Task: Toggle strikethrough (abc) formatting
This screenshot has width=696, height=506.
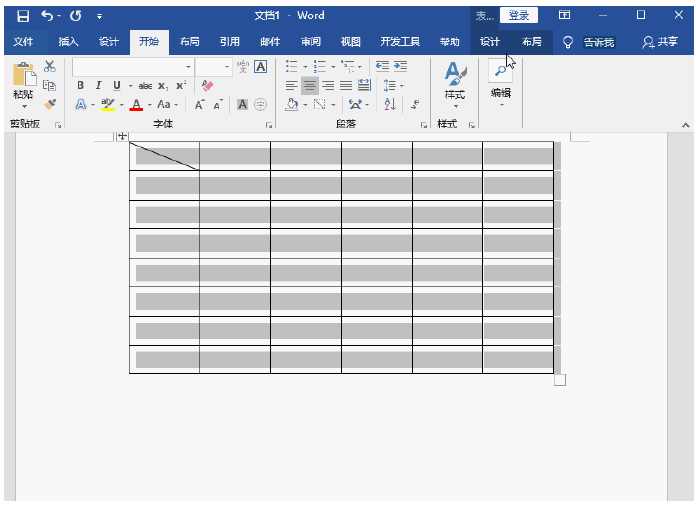Action: point(145,86)
